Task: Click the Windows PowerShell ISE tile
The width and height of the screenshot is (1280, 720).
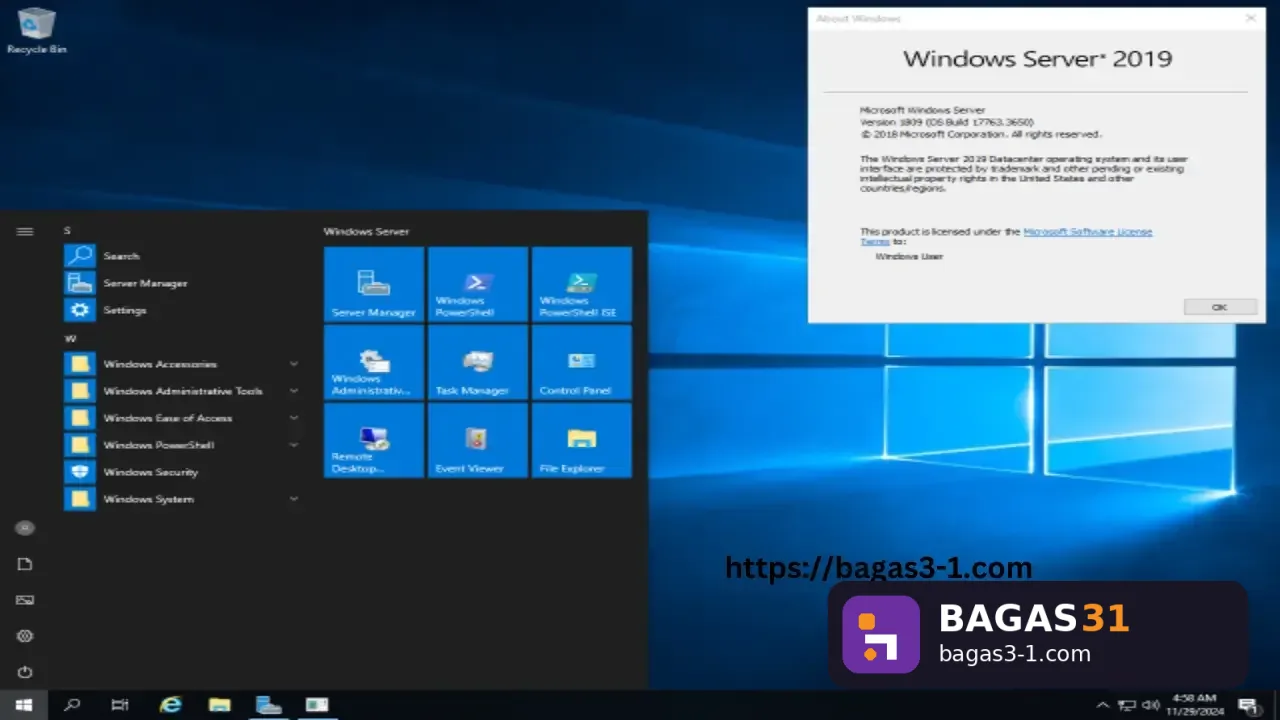Action: 582,284
